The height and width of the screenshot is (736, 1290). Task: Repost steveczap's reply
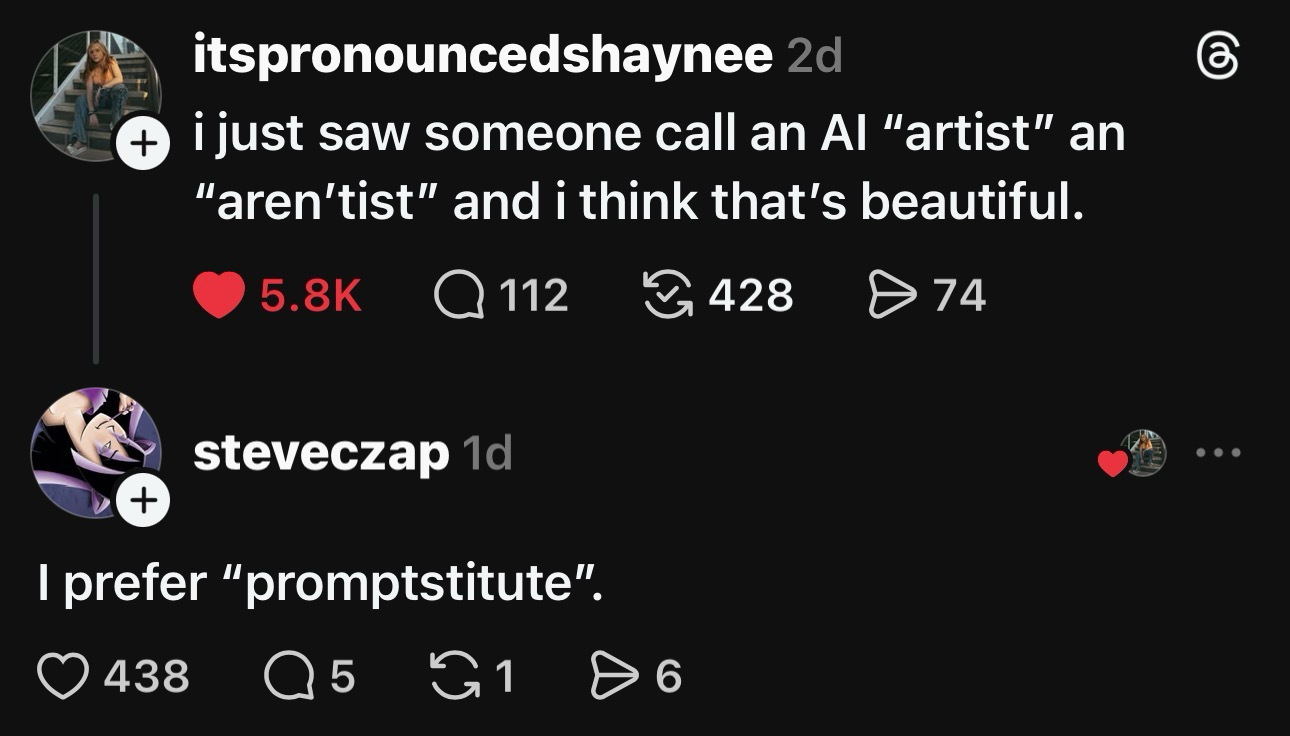coord(452,676)
